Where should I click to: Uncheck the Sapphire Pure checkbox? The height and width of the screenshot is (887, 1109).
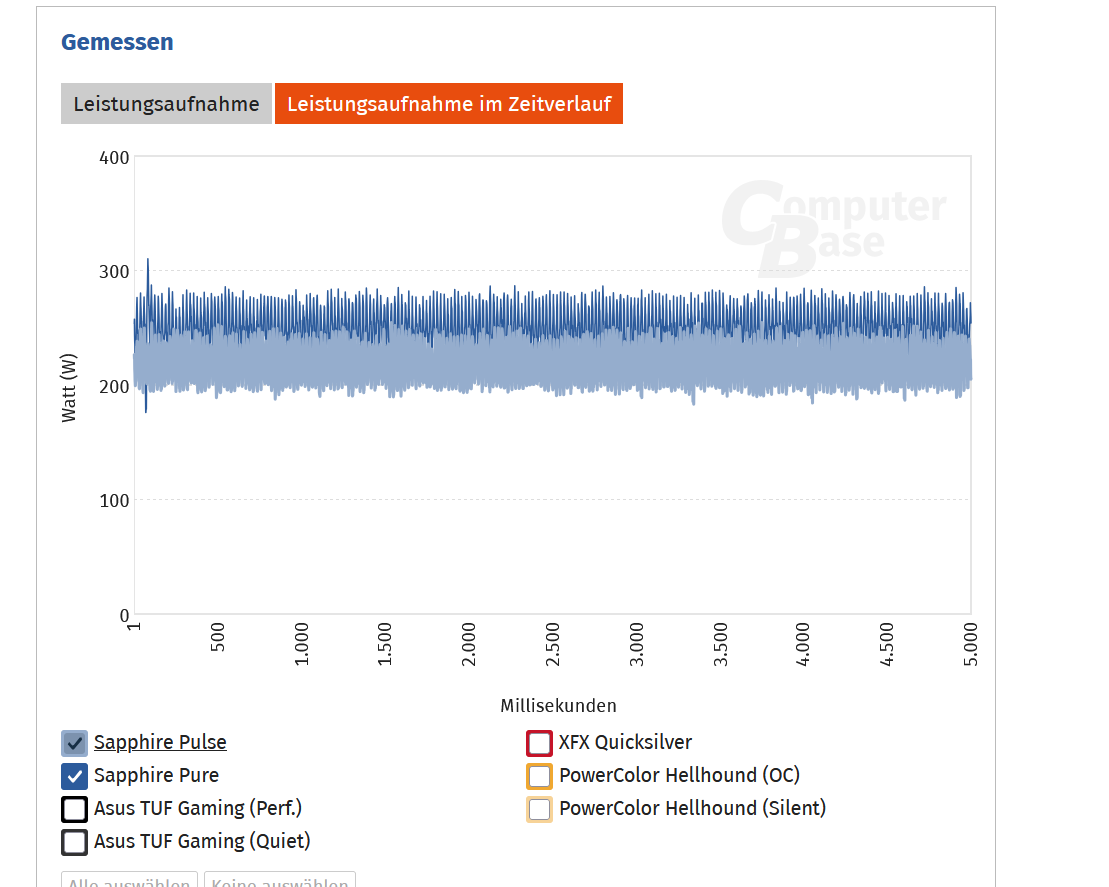pos(74,776)
